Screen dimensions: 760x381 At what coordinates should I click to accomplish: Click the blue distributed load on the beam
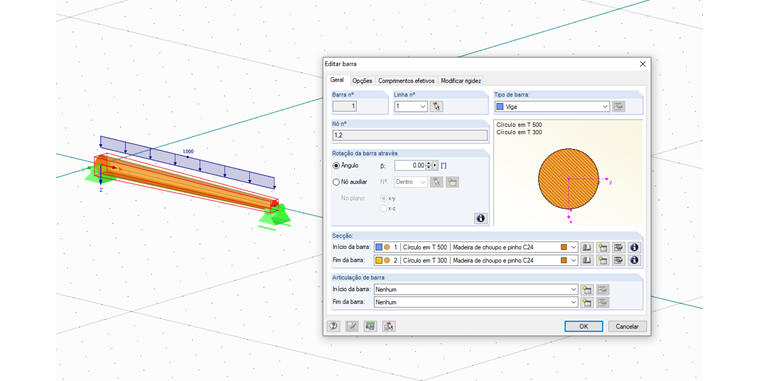[188, 162]
